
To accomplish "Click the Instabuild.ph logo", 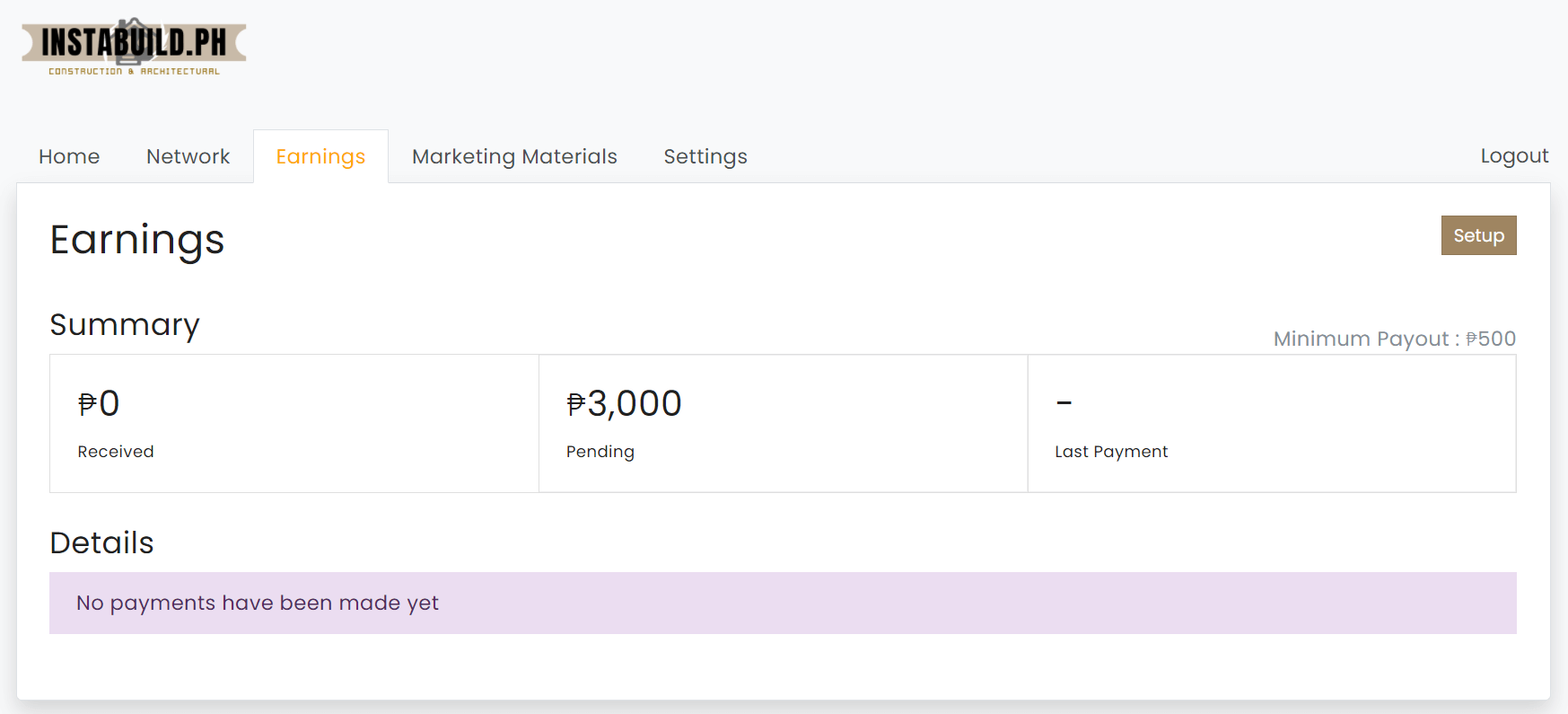I will (134, 47).
